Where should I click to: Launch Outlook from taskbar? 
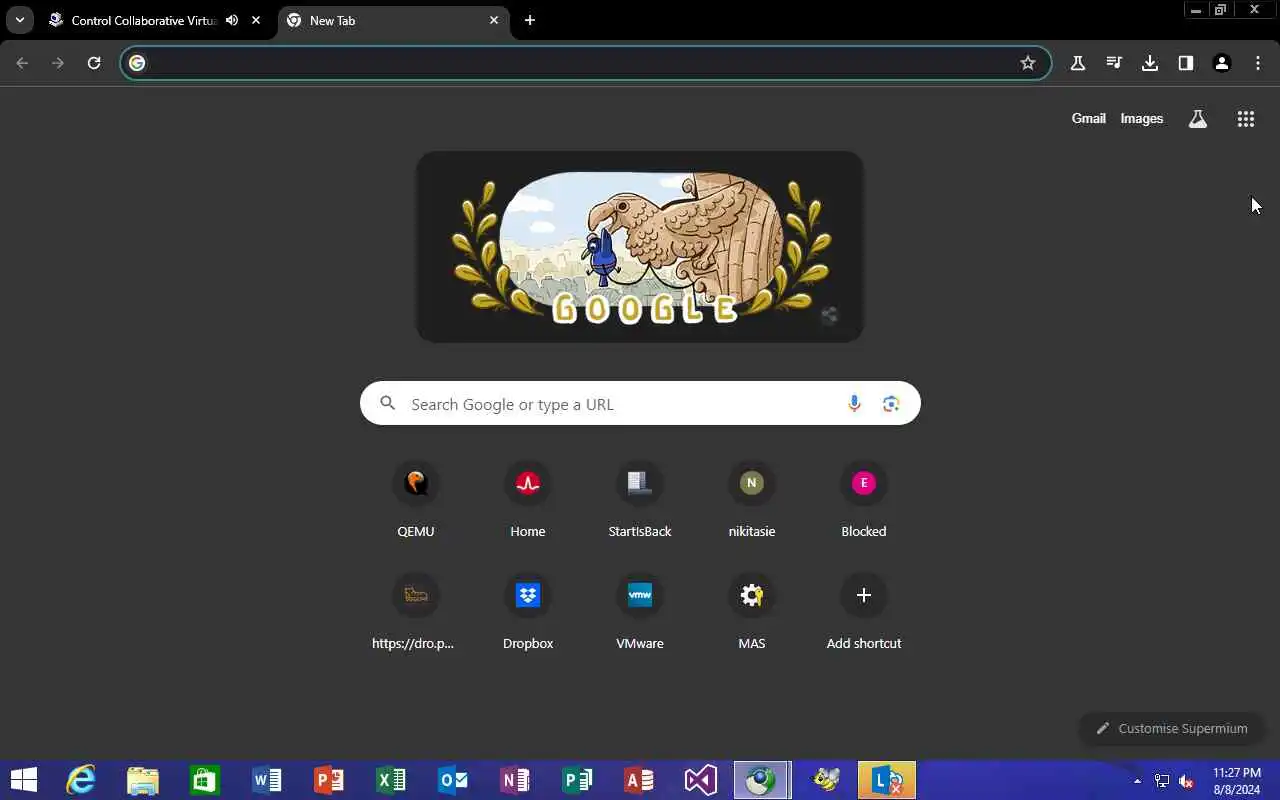pyautogui.click(x=453, y=780)
